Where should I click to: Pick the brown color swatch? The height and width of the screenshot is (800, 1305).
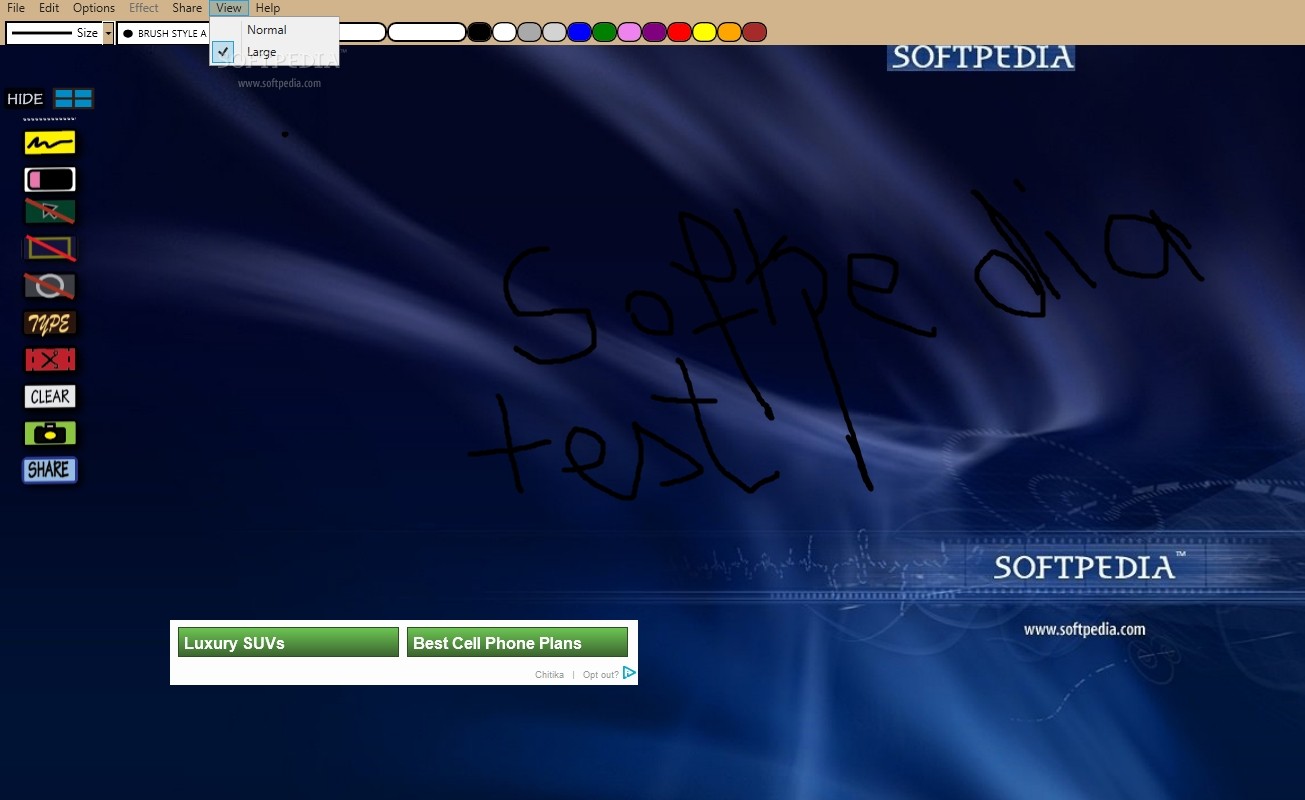(x=754, y=32)
